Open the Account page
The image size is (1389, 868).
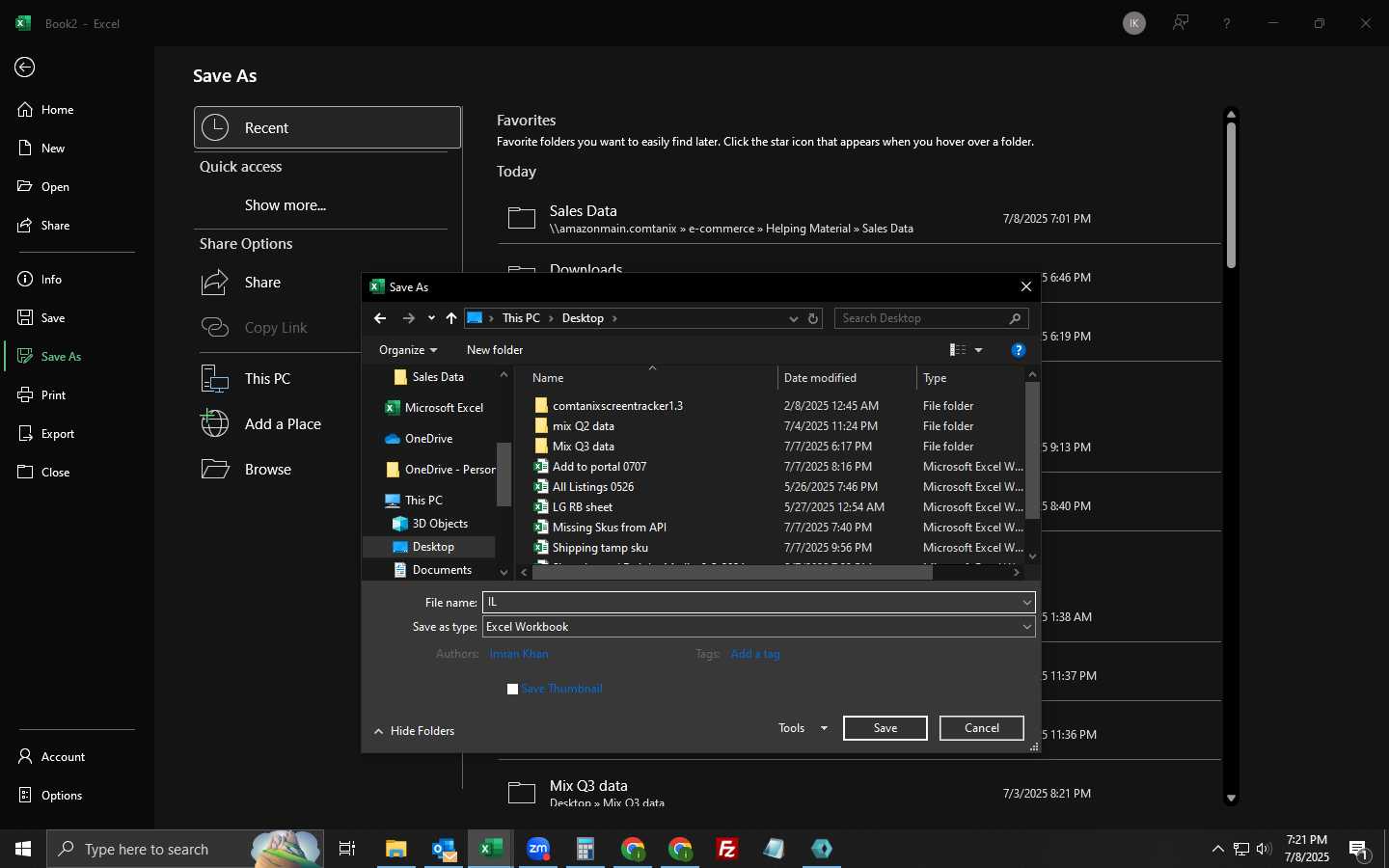[52, 757]
